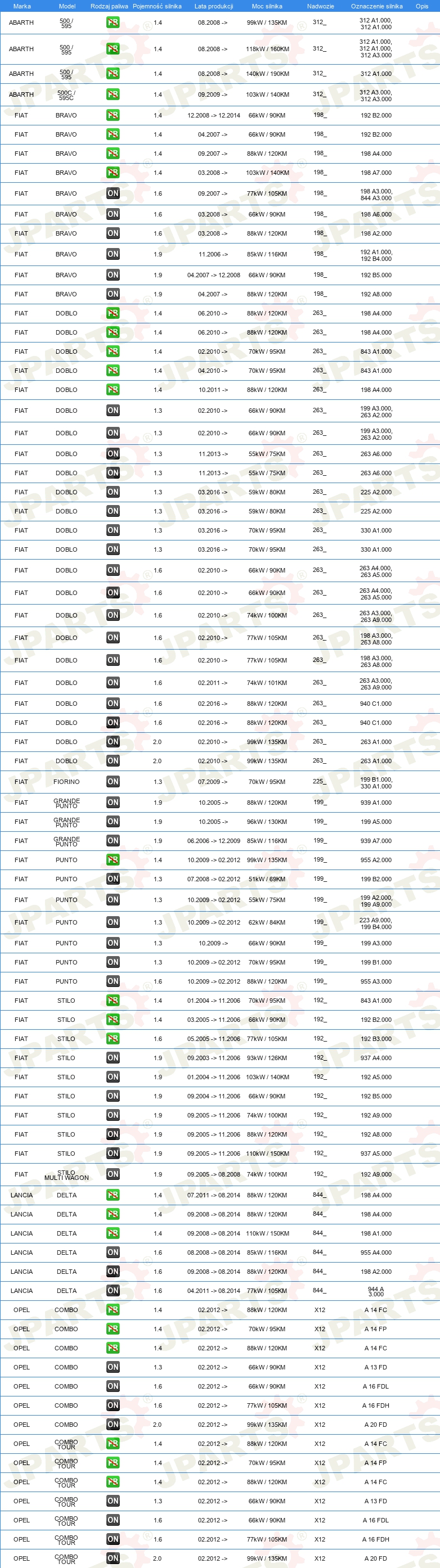
Task: Click ON icon in Grande Punto 96kW/130KM row
Action: click(x=113, y=822)
